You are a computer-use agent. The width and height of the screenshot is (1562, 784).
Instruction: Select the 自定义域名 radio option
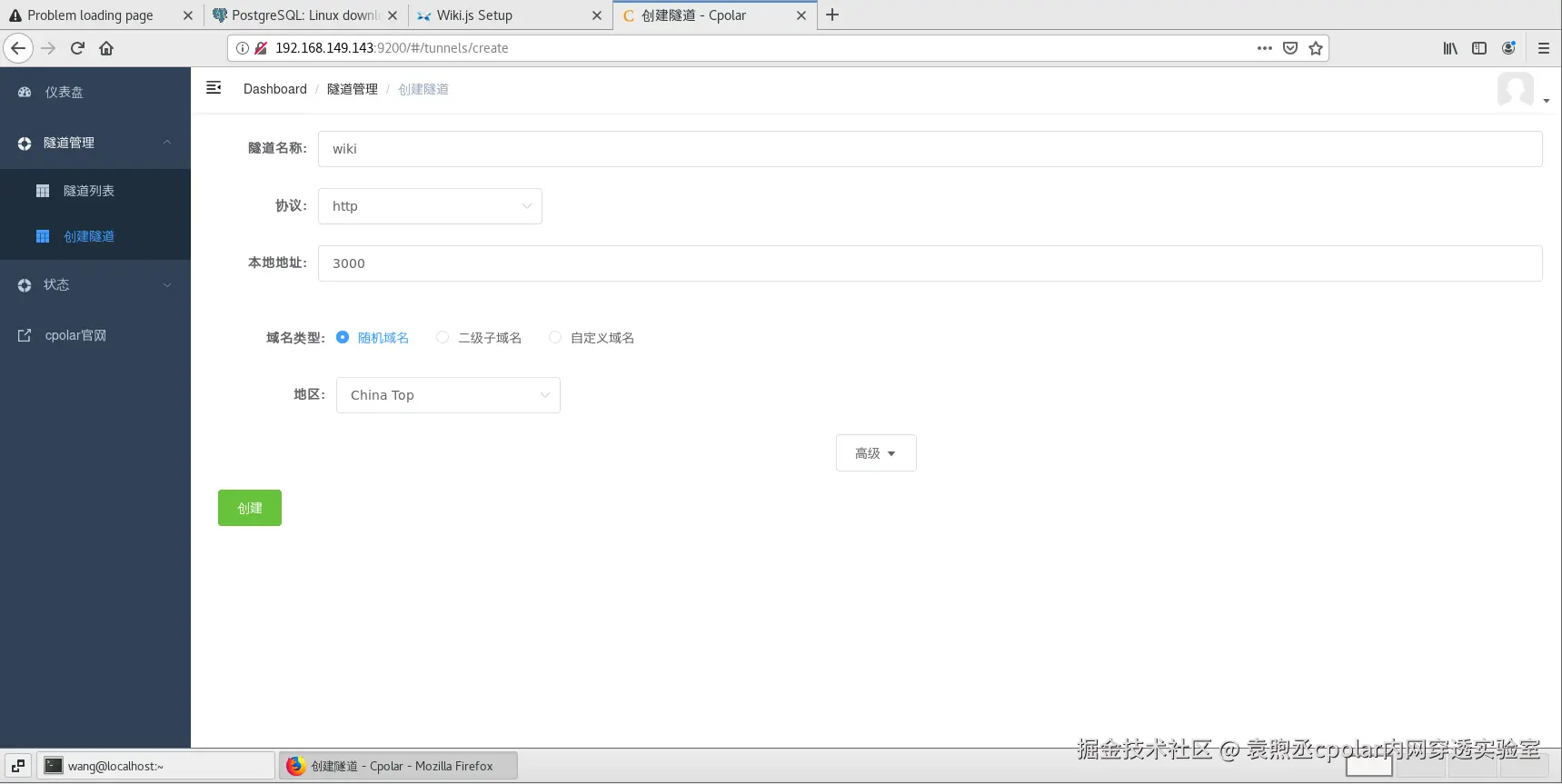point(555,337)
